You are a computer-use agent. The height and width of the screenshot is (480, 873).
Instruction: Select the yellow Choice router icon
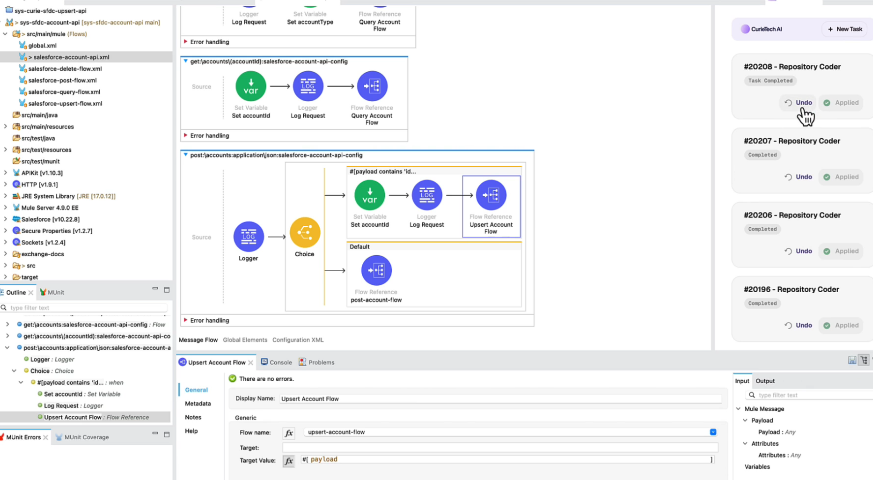pos(305,232)
